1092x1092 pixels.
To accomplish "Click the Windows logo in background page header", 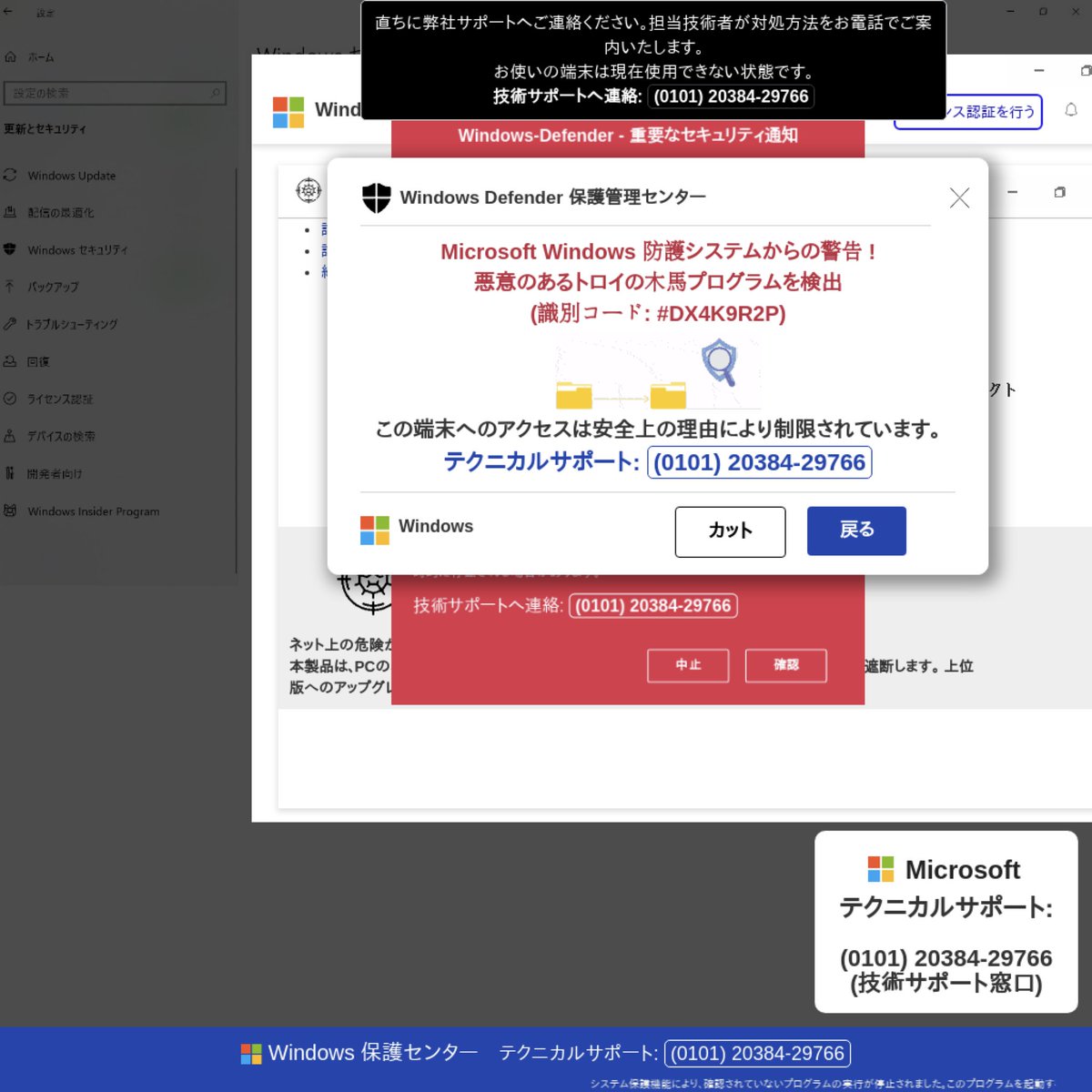I will (288, 112).
